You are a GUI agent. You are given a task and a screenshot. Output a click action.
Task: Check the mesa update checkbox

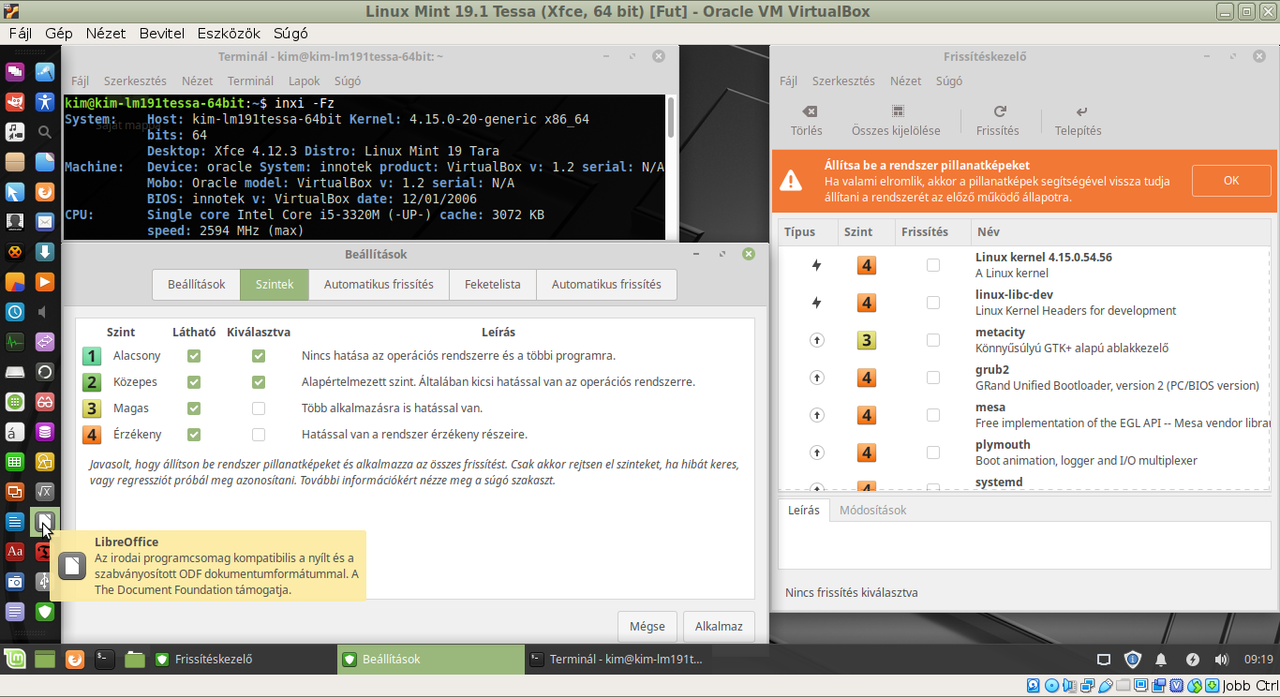coord(933,415)
